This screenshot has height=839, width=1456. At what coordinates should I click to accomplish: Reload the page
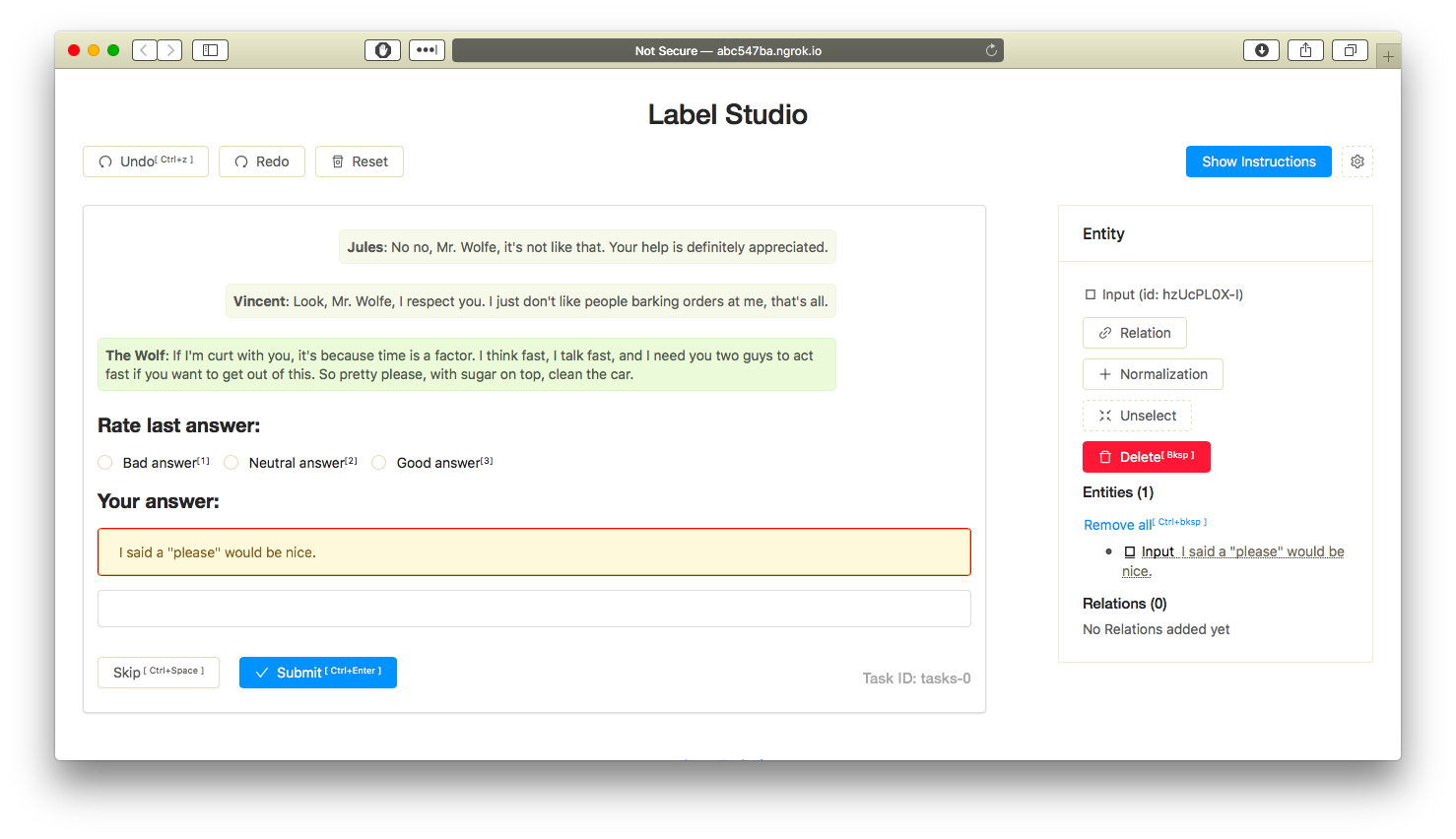point(991,50)
